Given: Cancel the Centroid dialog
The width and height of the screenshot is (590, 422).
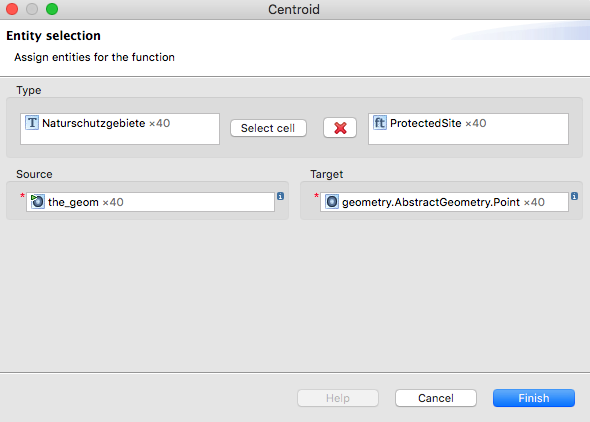Looking at the screenshot, I should 436,398.
